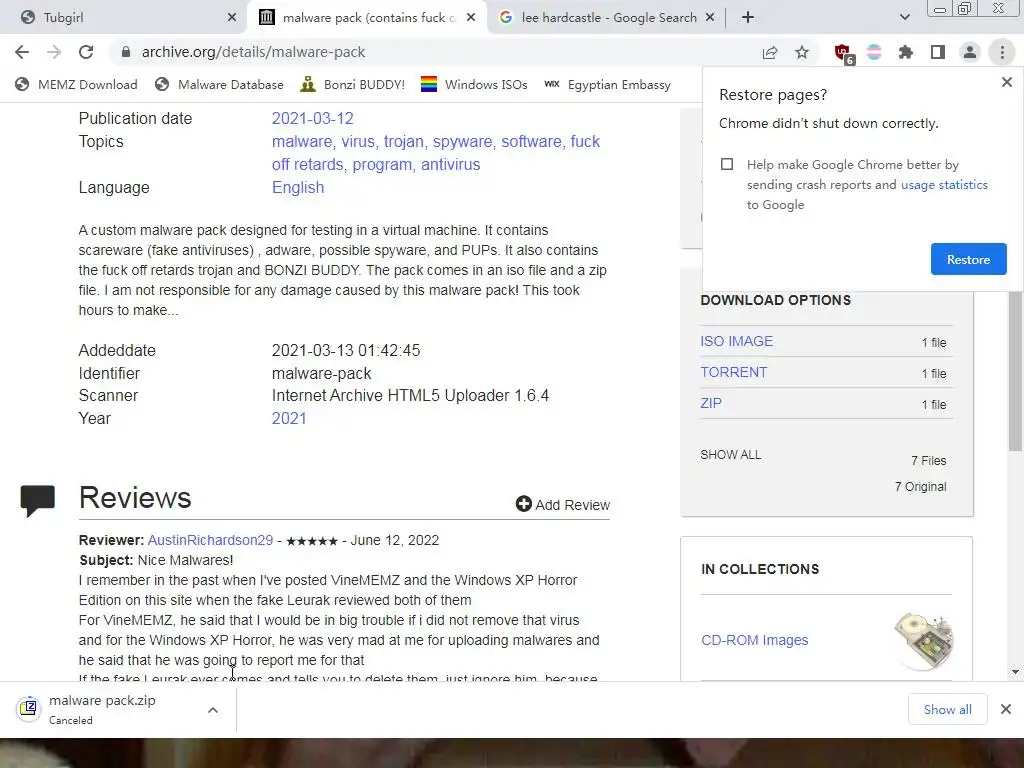Expand malware pack.zip download options chevron

pyautogui.click(x=213, y=710)
